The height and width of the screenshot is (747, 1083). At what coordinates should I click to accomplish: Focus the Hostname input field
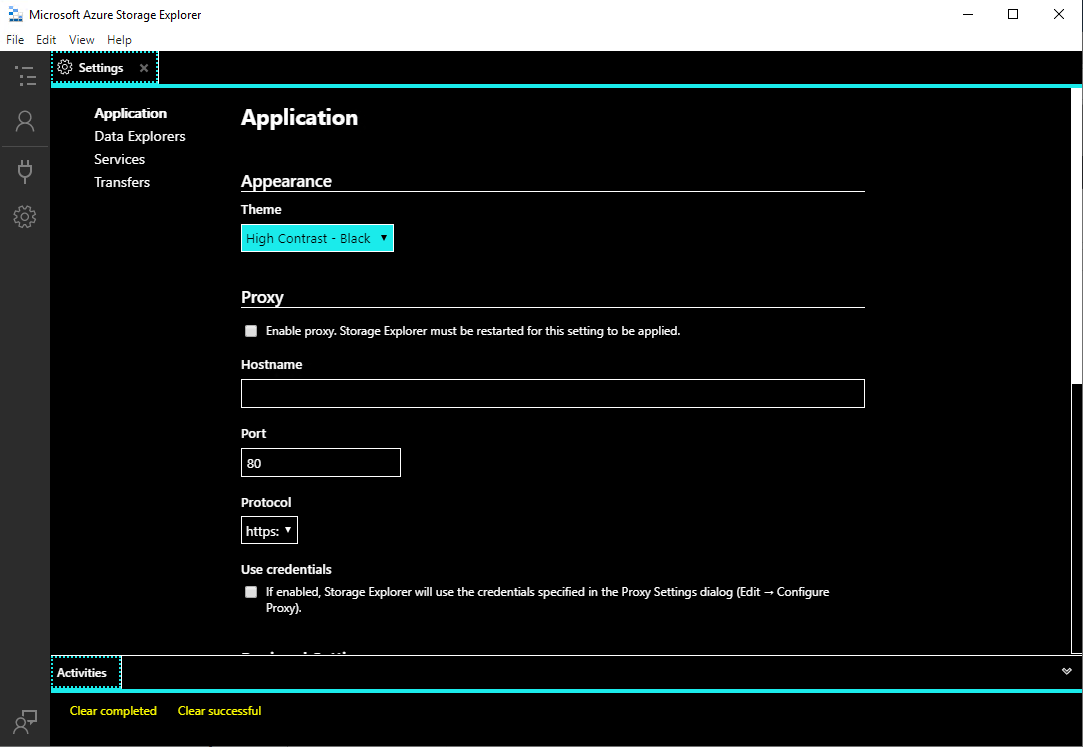pyautogui.click(x=553, y=394)
